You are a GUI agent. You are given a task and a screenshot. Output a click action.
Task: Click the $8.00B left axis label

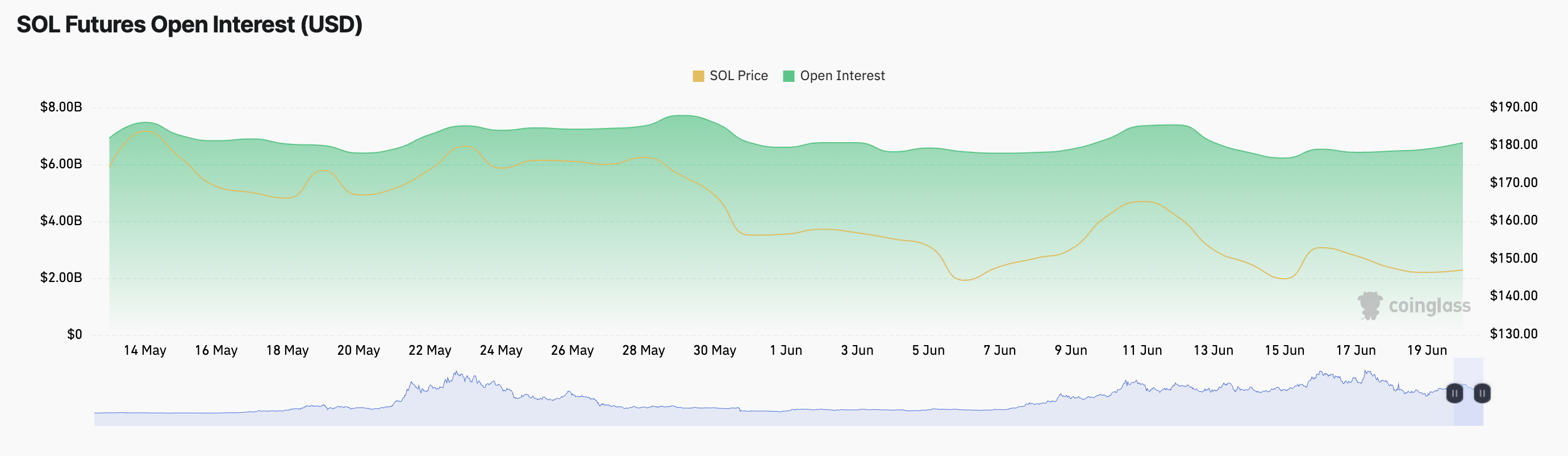(61, 107)
